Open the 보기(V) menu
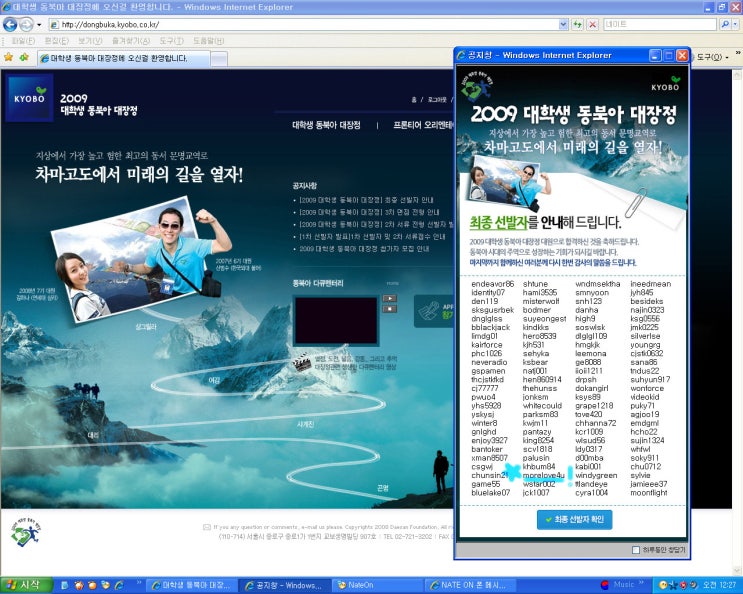This screenshot has width=743, height=594. (x=90, y=41)
